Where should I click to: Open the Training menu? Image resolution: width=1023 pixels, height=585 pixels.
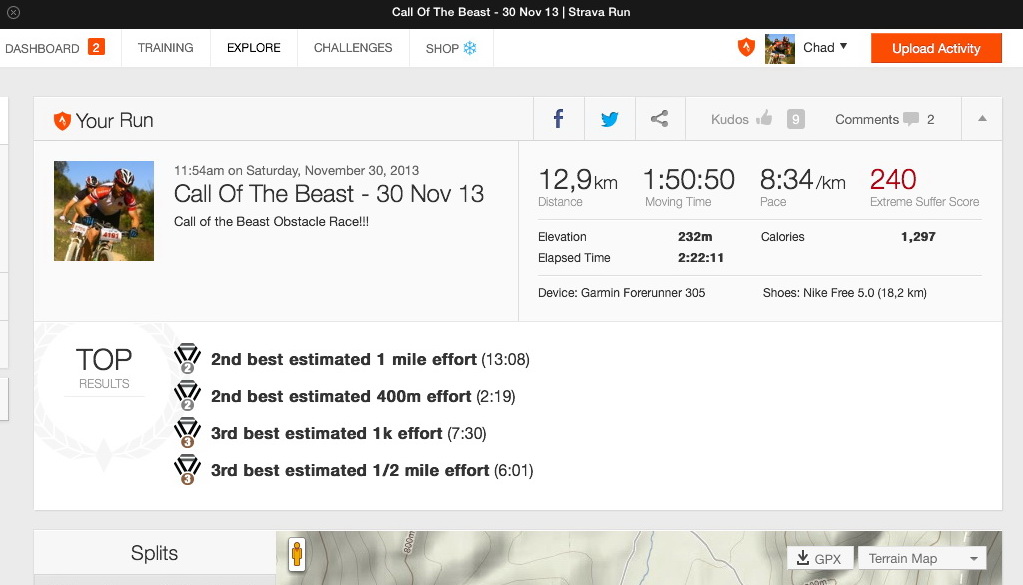click(166, 48)
